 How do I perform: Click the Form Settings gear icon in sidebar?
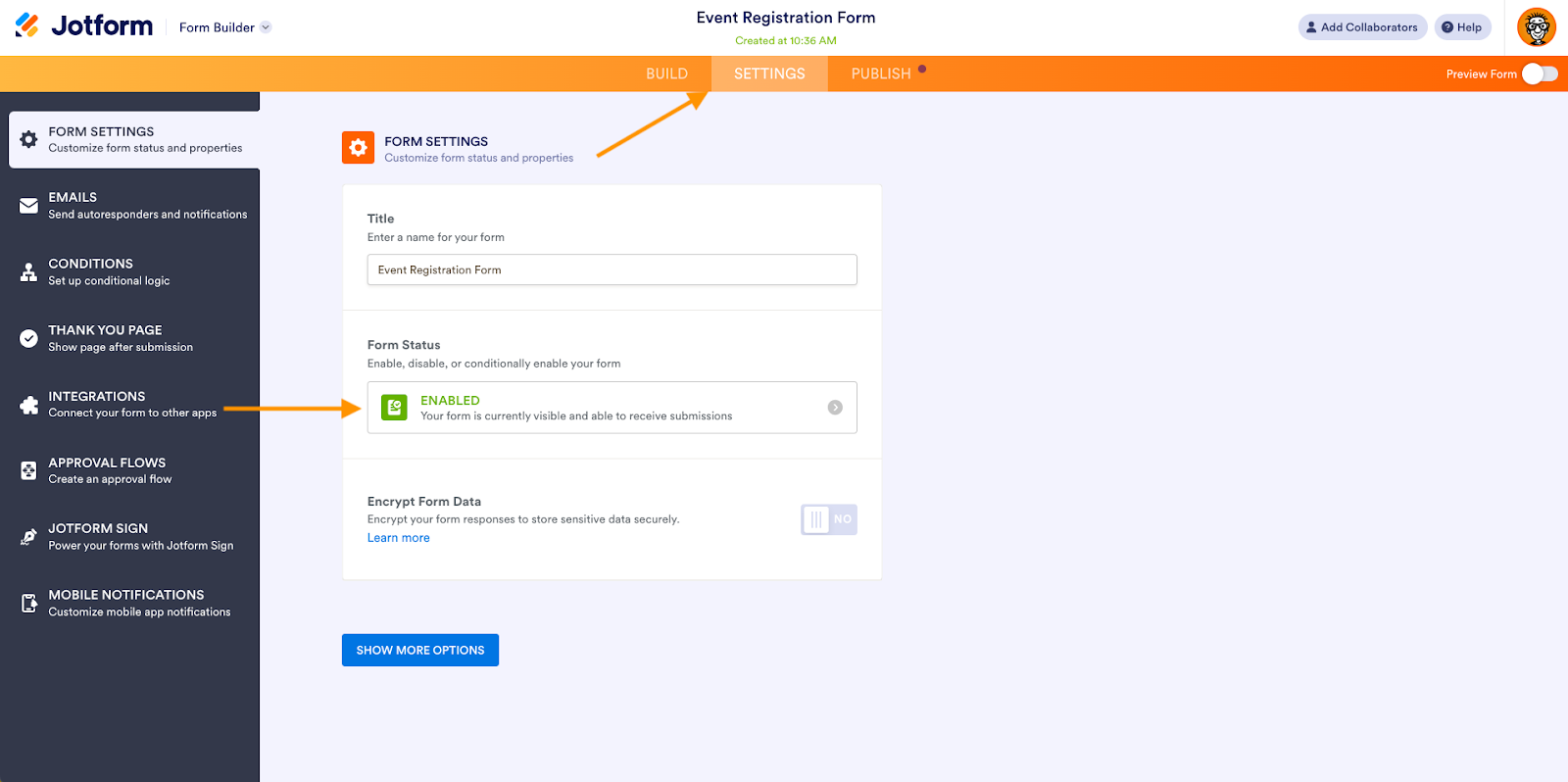pyautogui.click(x=29, y=139)
